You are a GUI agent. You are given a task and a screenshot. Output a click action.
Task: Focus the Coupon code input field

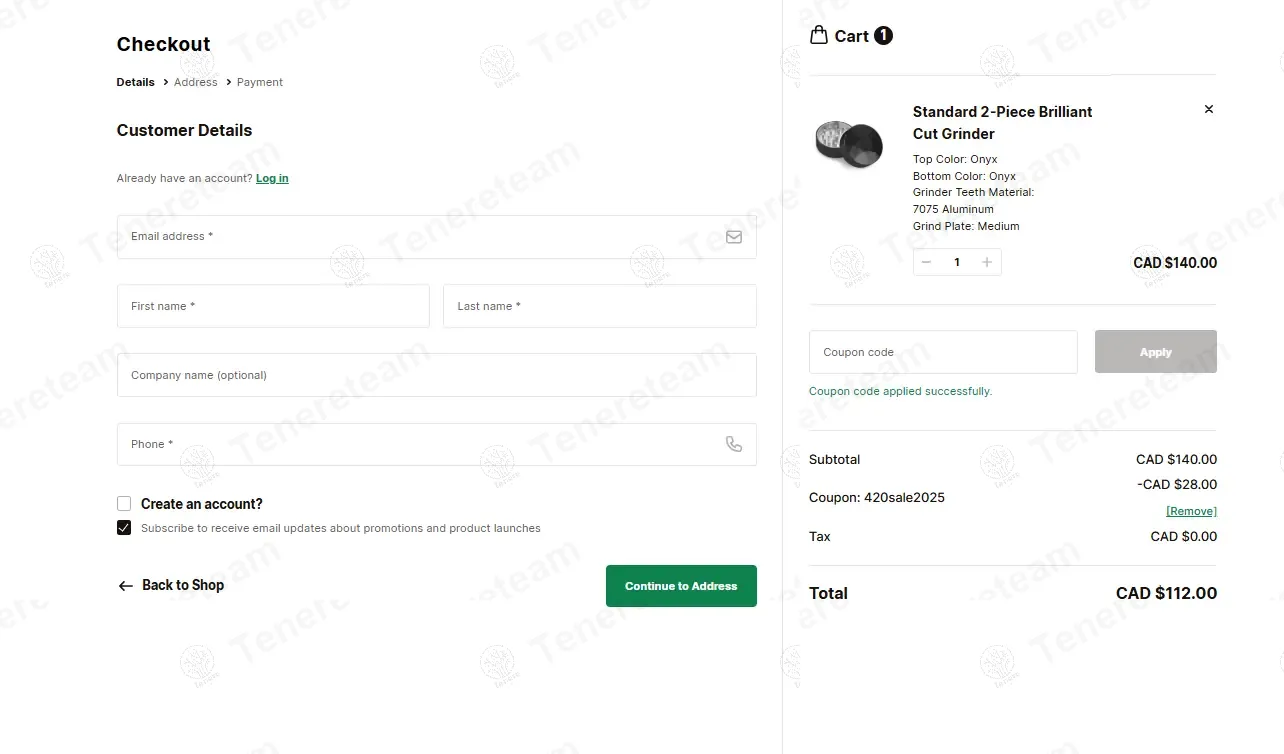(x=943, y=352)
